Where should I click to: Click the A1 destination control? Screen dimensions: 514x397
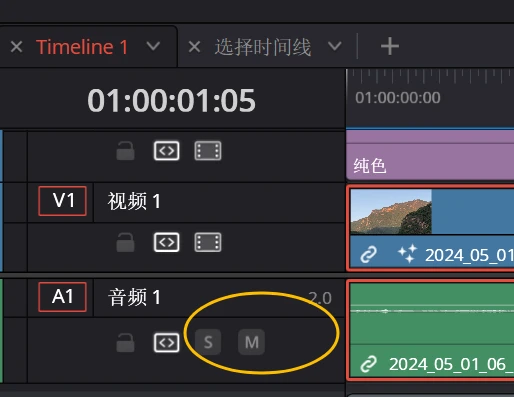coord(63,297)
